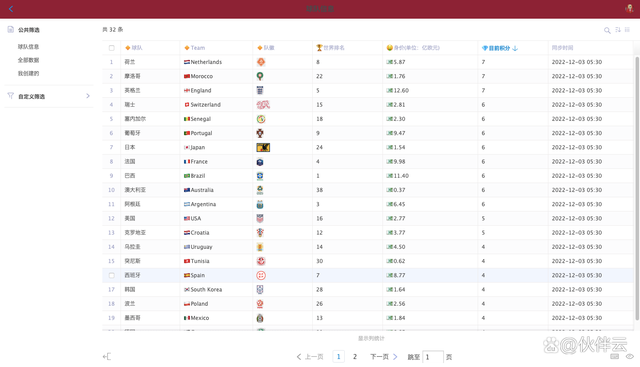Click the 世界排名 trophy column header
Image resolution: width=640 pixels, height=367 pixels.
click(330, 48)
